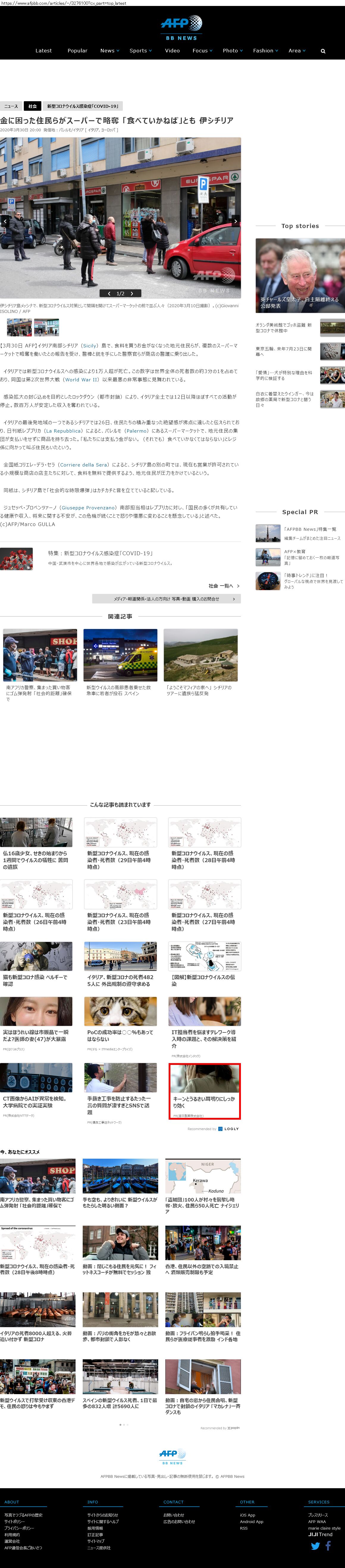Open the 社会 一覧へ link
The height and width of the screenshot is (1568, 345).
click(x=223, y=586)
